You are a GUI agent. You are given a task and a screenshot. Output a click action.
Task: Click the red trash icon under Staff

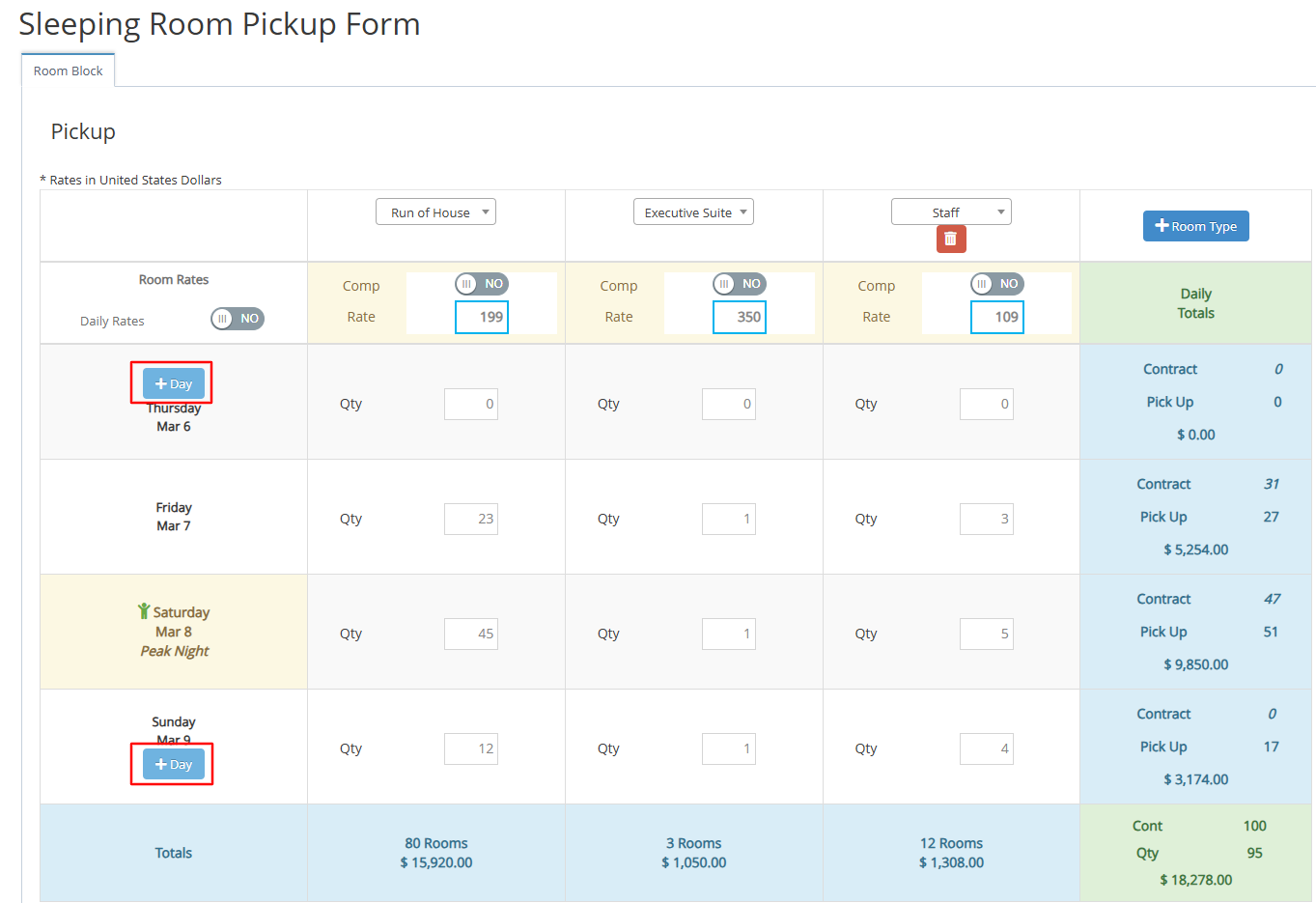click(950, 239)
